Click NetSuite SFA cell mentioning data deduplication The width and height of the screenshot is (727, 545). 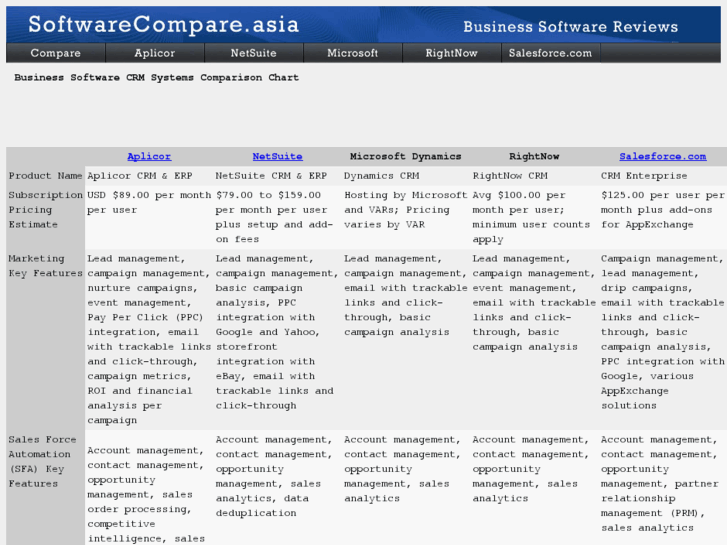(277, 487)
